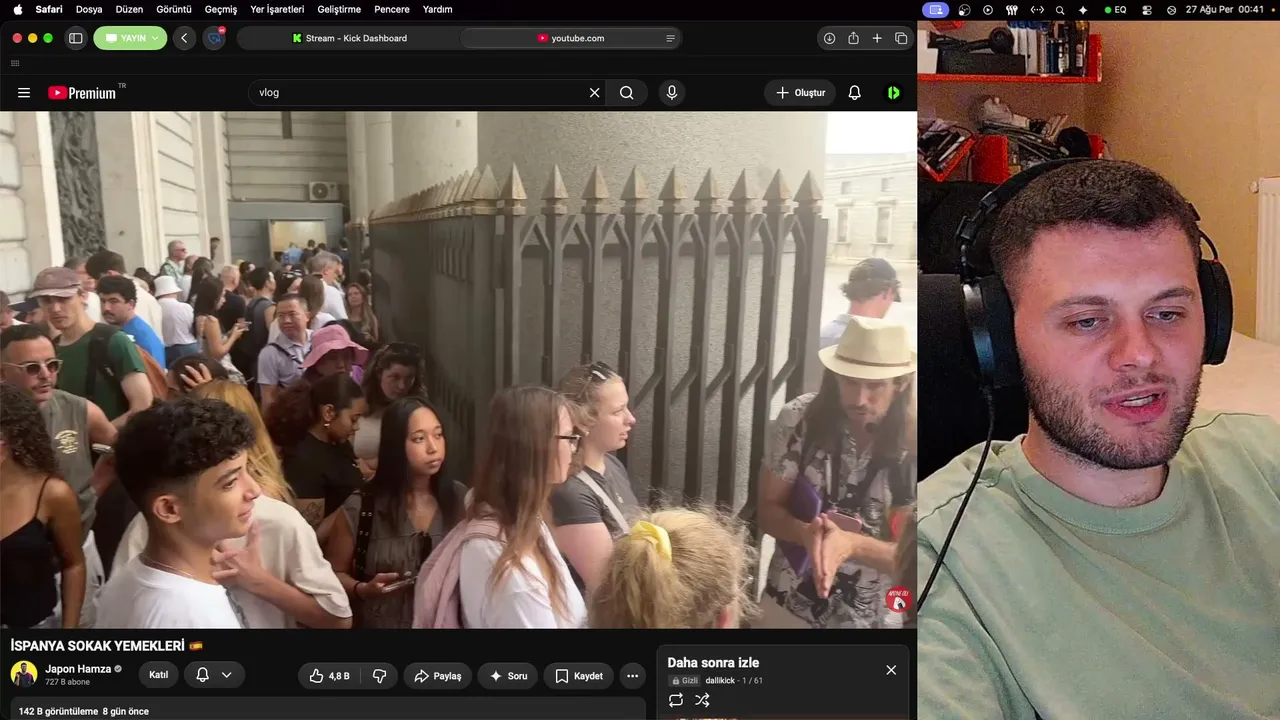The height and width of the screenshot is (720, 1280).
Task: Open the Japon Hamza channel name link
Action: [78, 669]
